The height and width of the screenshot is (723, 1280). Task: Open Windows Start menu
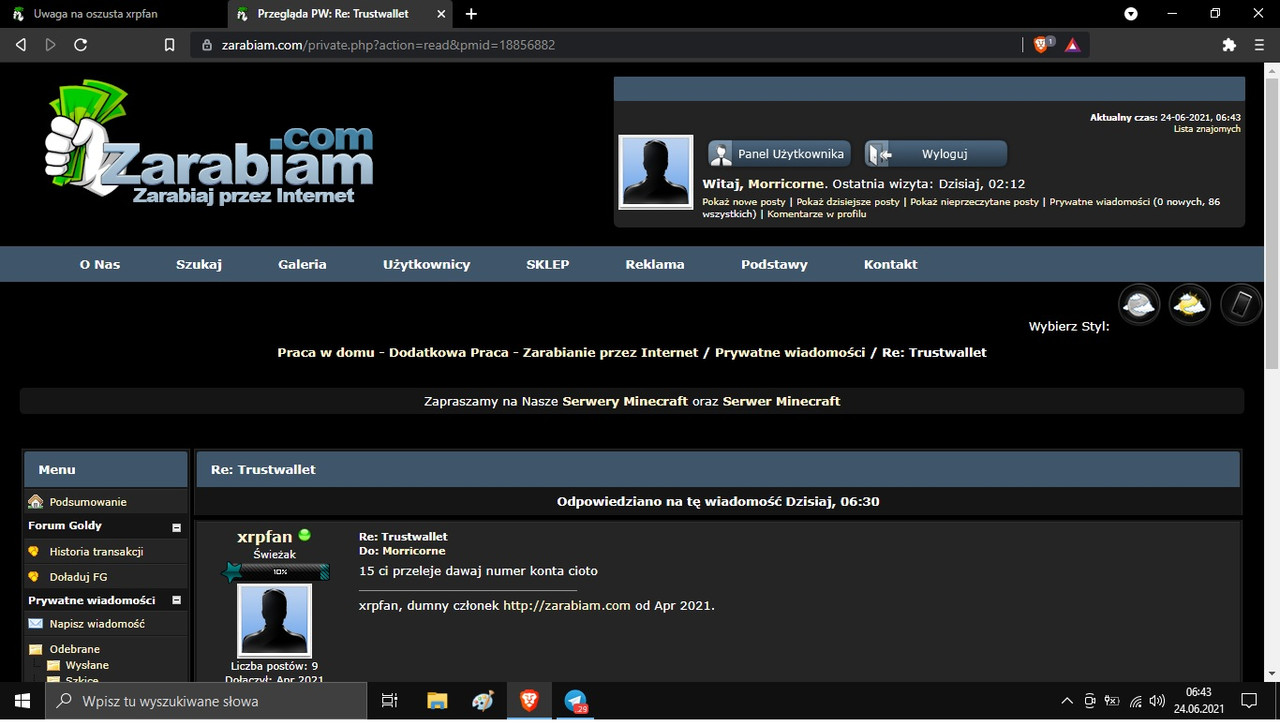(x=22, y=701)
